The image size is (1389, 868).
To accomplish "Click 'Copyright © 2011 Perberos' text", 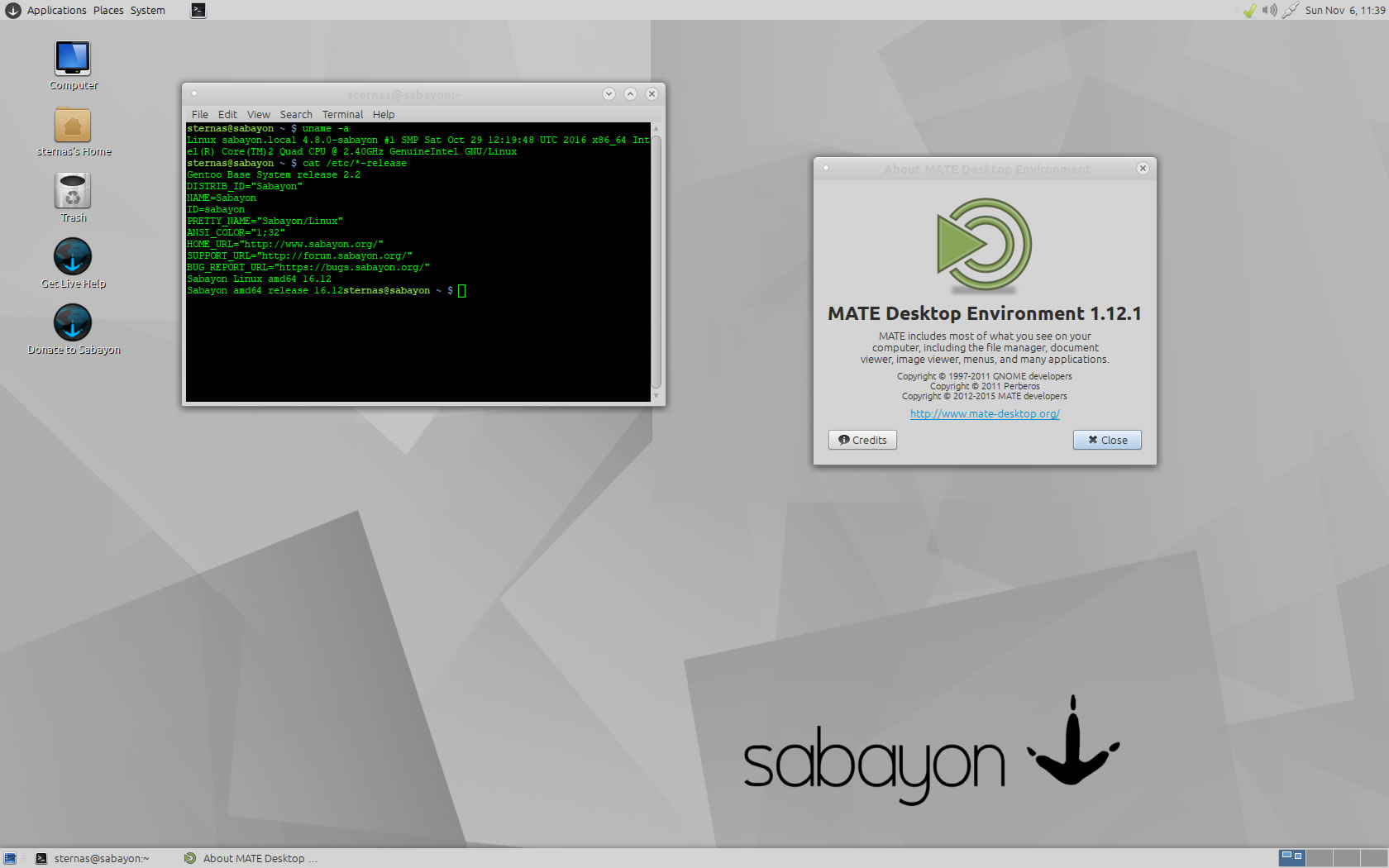I will [985, 386].
